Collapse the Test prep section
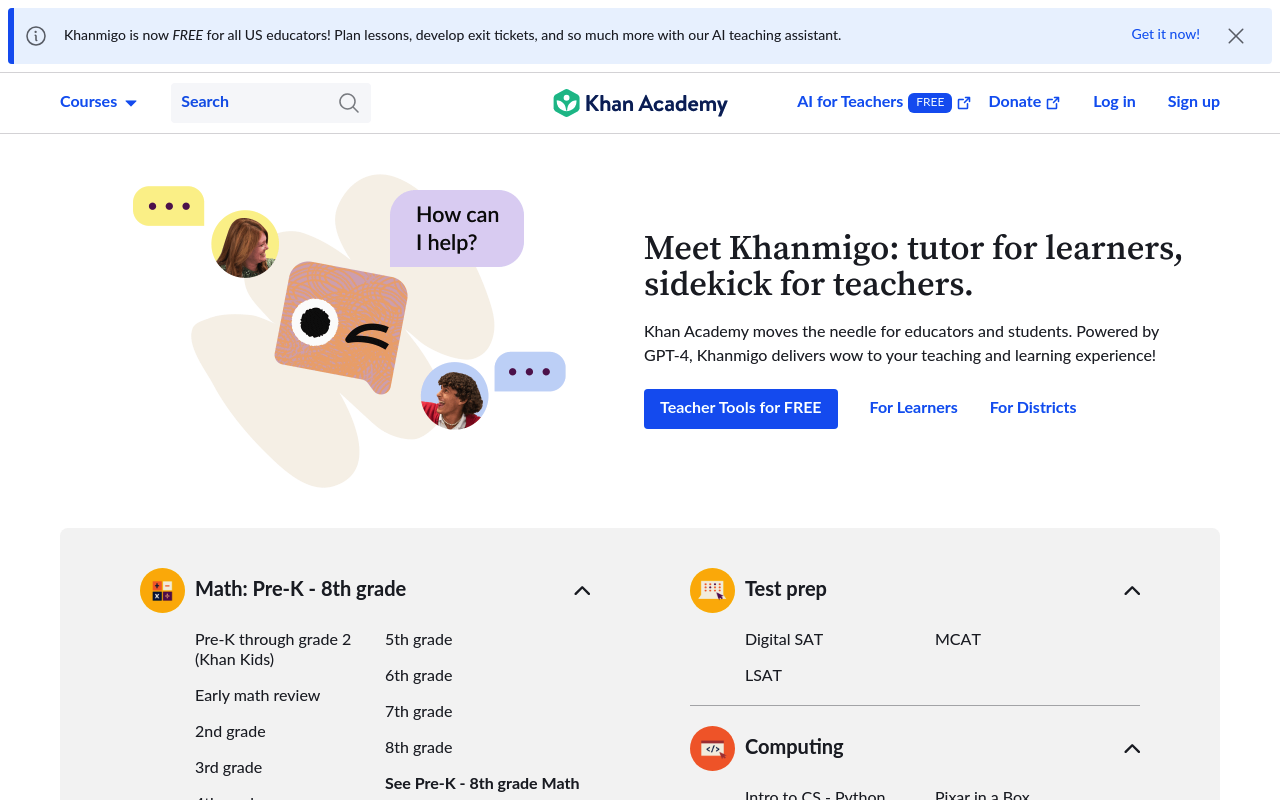 click(1132, 590)
